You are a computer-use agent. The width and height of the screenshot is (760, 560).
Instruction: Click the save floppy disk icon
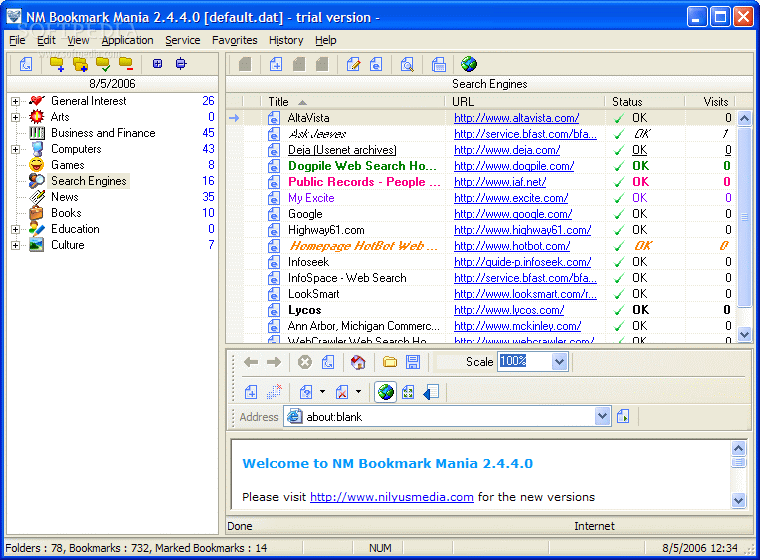coord(413,362)
